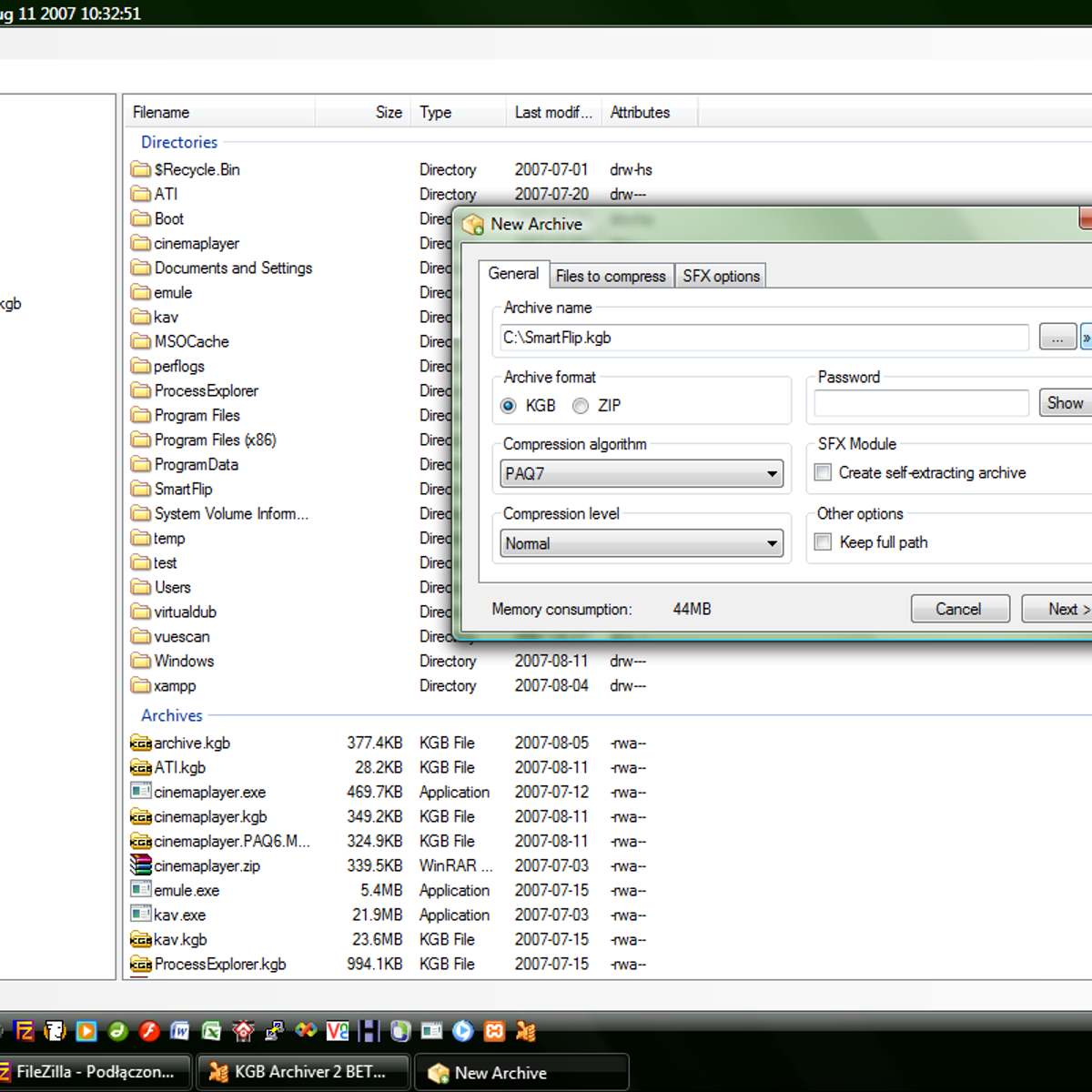This screenshot has height=1092, width=1092.
Task: Select the 'ATI.kgb' archive name
Action: pyautogui.click(x=180, y=767)
